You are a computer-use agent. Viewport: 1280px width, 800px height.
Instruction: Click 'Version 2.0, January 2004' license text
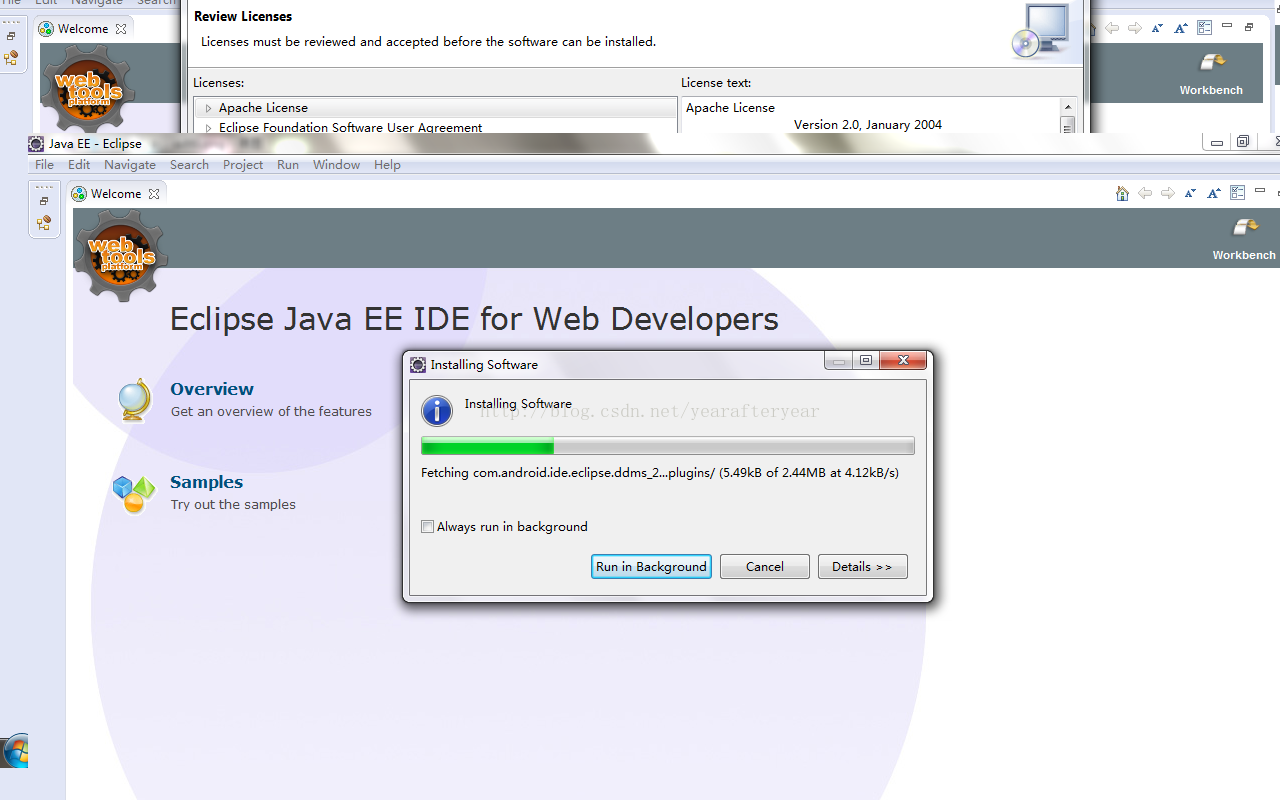(868, 125)
